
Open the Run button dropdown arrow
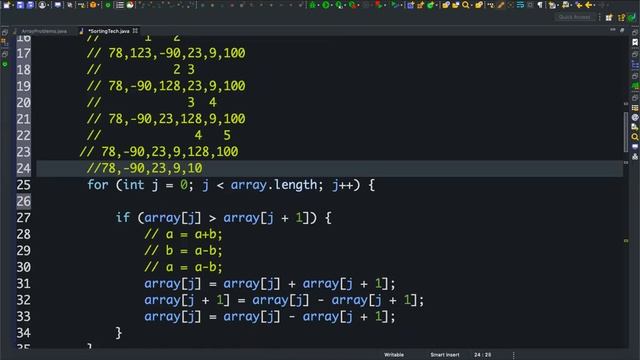click(331, 5)
